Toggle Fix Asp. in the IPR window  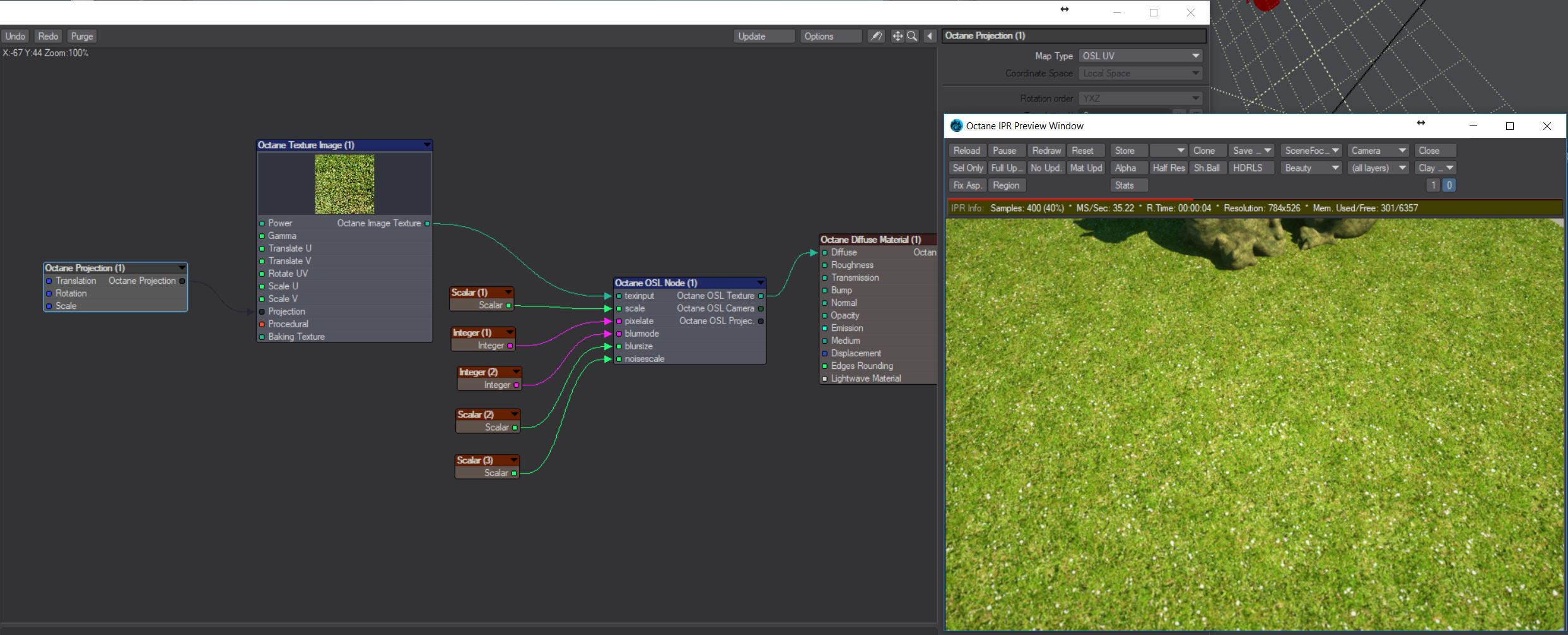(968, 185)
